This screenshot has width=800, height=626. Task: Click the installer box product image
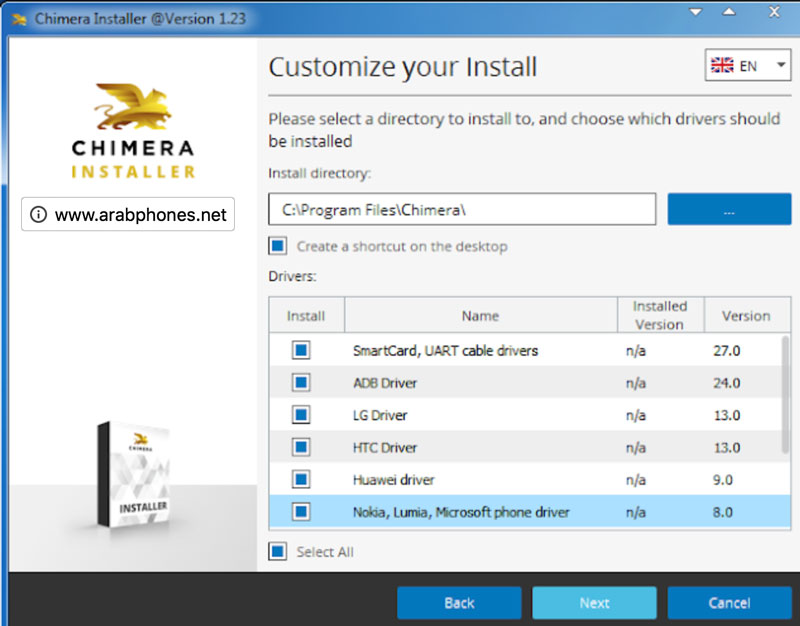(133, 474)
